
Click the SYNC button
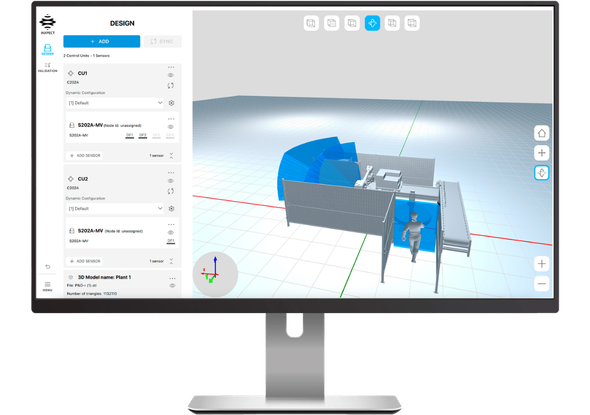coord(162,41)
